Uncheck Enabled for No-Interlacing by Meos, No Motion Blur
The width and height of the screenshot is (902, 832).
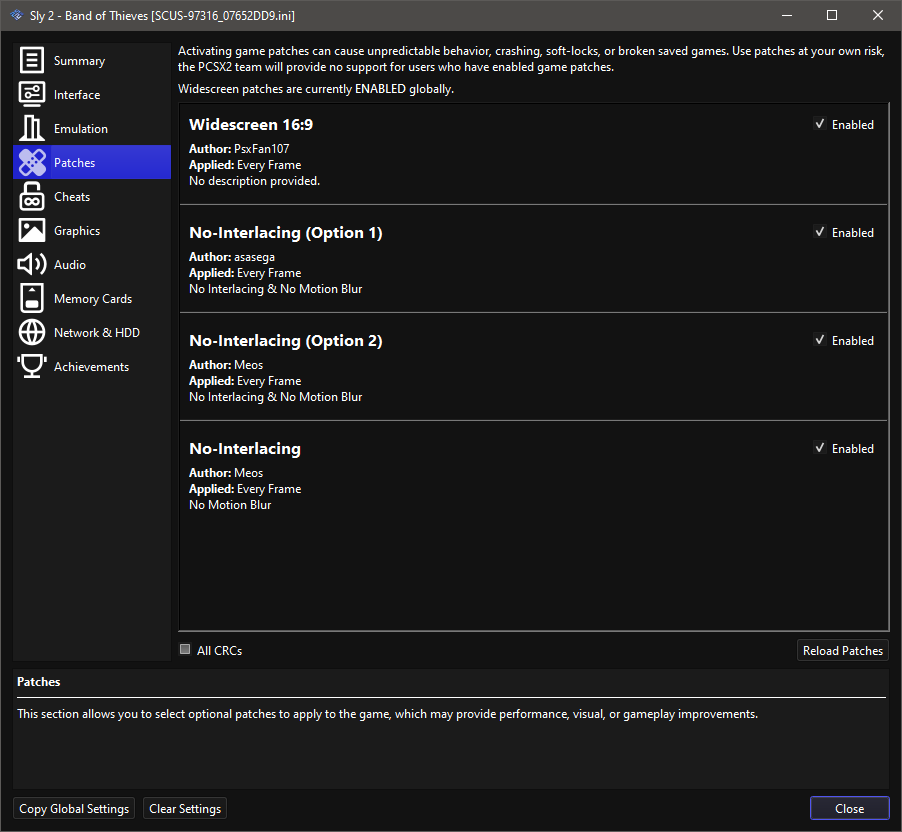tap(820, 448)
